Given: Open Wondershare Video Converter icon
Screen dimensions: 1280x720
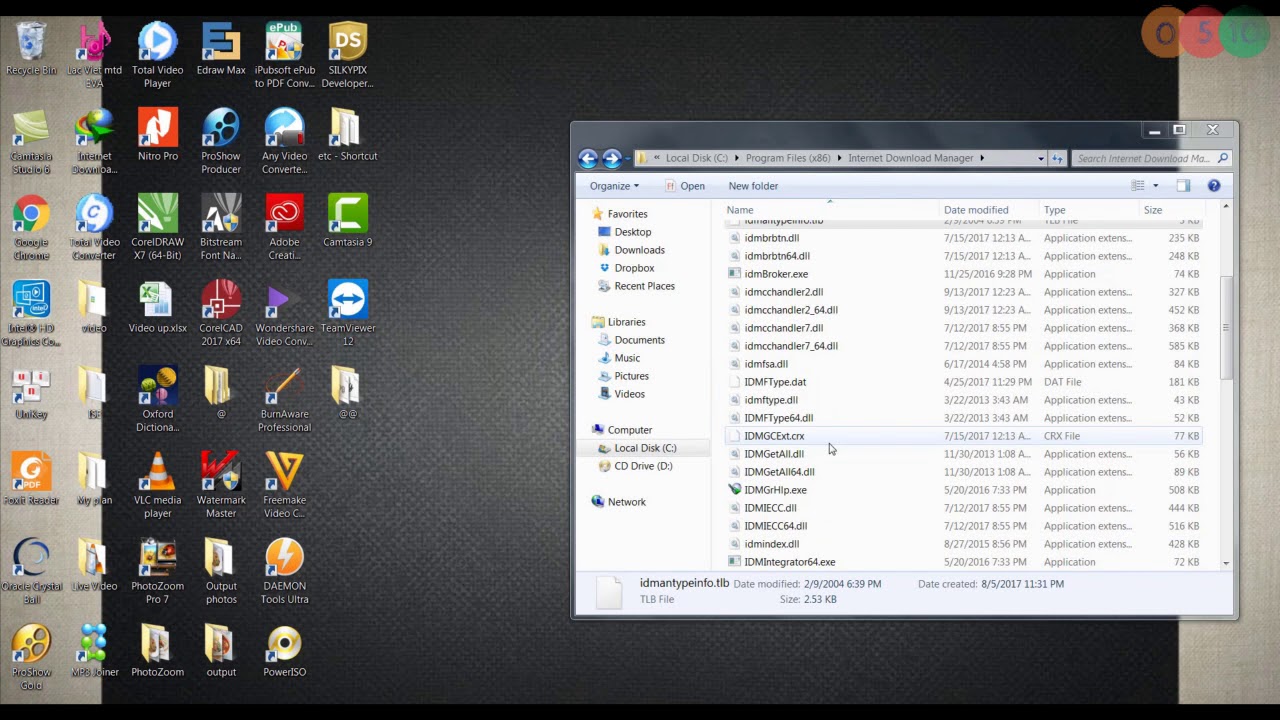Looking at the screenshot, I should tap(284, 313).
